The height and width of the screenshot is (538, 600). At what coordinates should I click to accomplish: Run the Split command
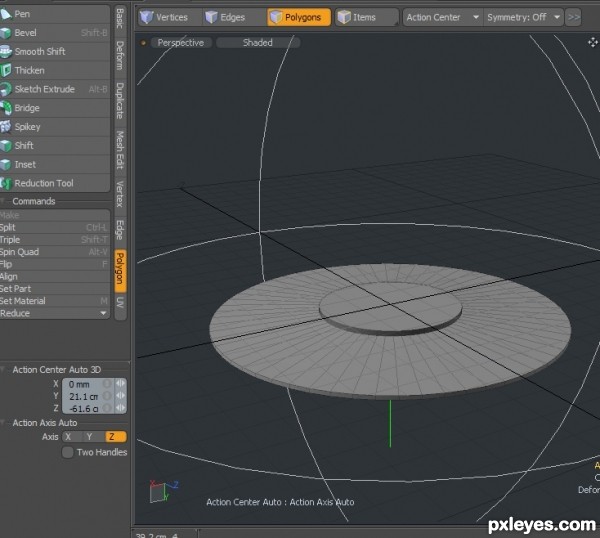click(x=55, y=228)
